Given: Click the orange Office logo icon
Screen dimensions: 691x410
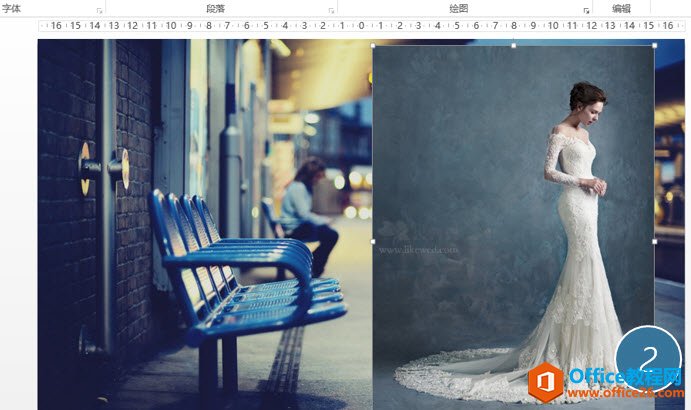Looking at the screenshot, I should [547, 383].
